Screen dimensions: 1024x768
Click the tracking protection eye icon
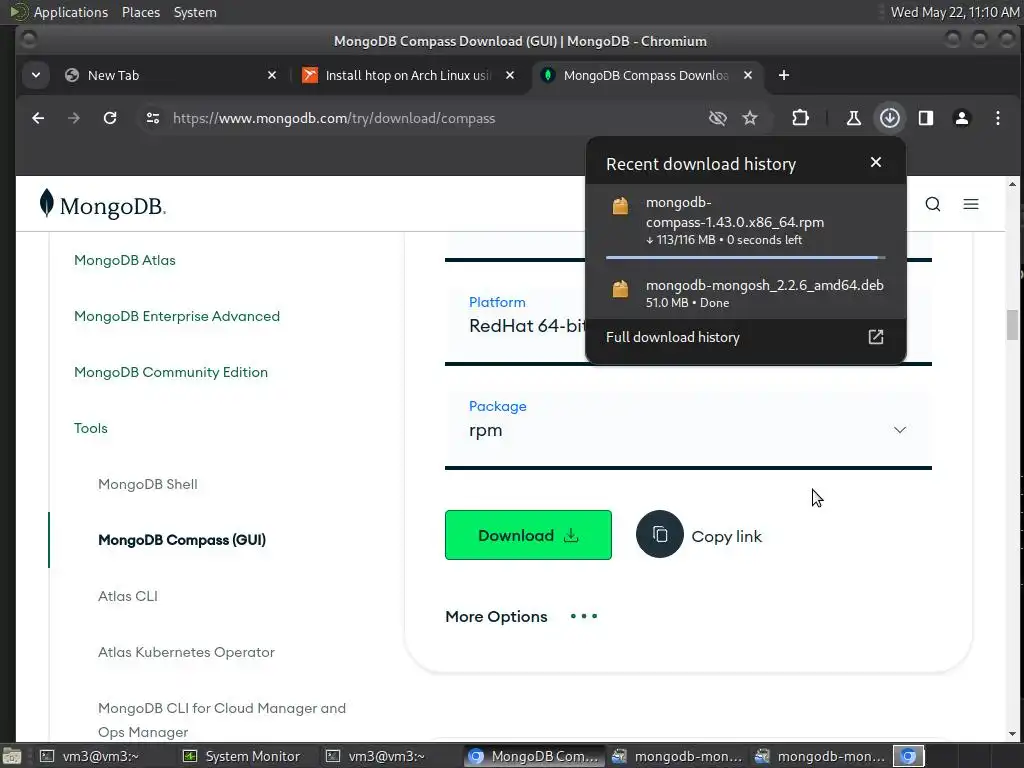coord(718,118)
